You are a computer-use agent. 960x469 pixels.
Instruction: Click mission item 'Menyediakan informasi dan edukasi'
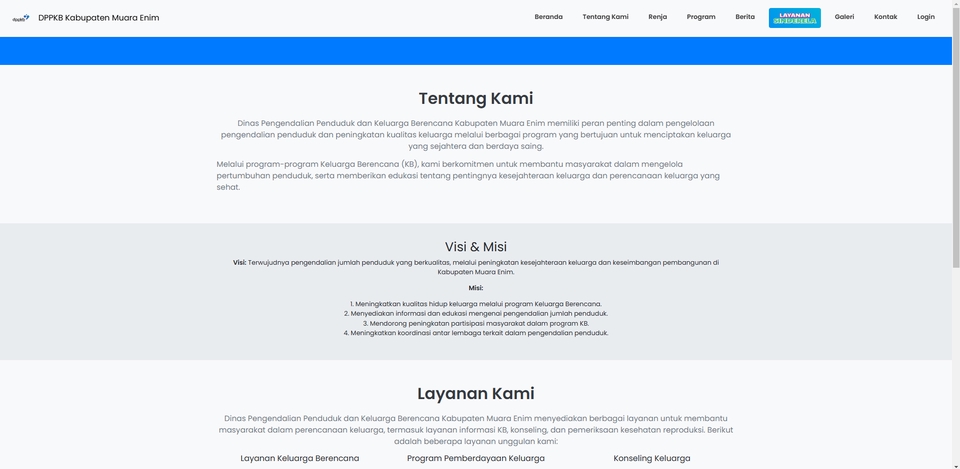click(x=476, y=313)
